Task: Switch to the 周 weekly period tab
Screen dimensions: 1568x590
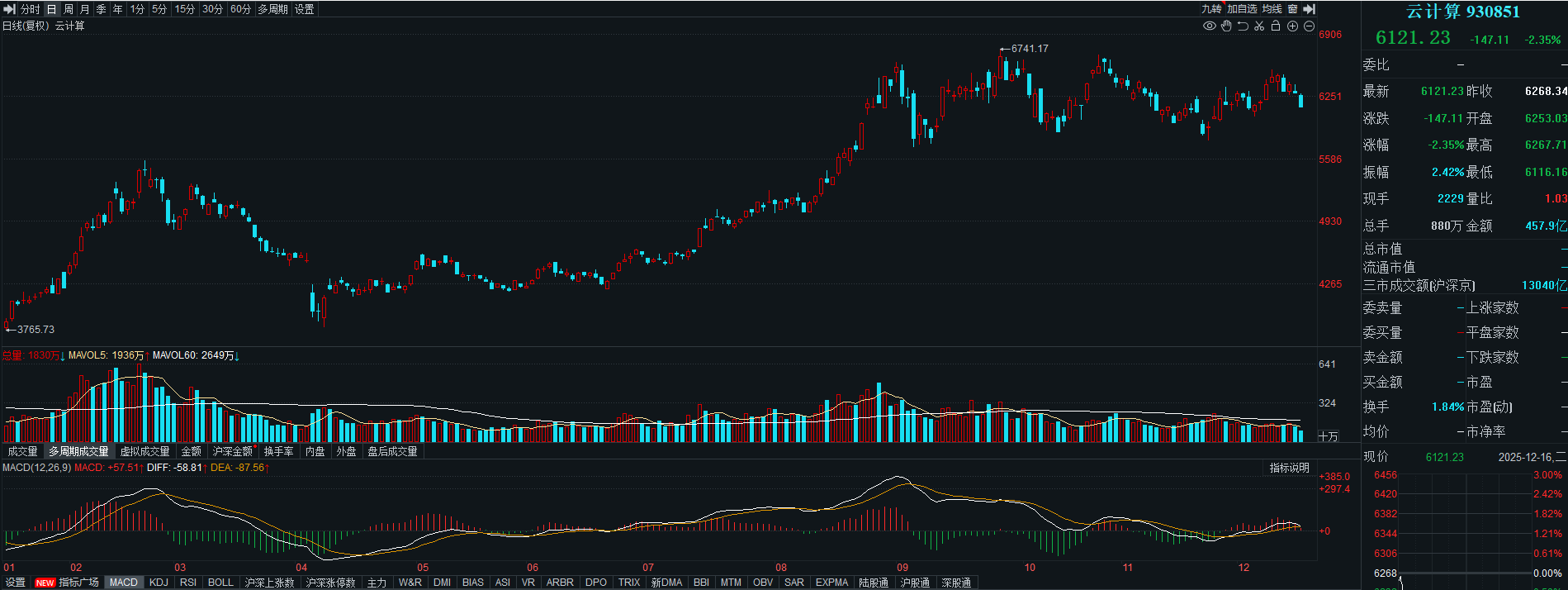Action: pos(69,9)
